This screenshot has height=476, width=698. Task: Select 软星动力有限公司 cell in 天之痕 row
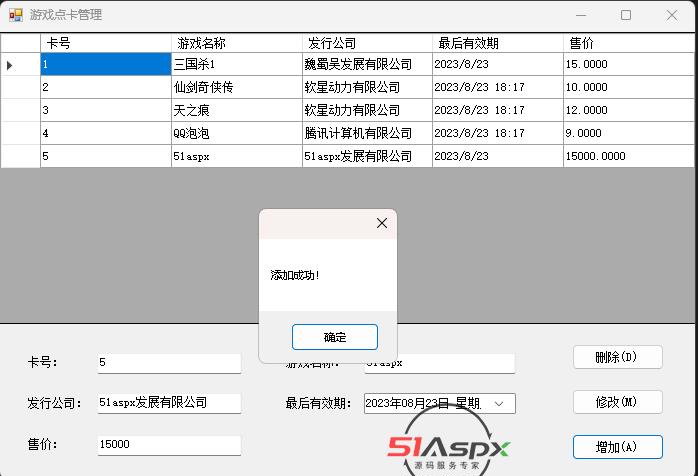point(367,110)
